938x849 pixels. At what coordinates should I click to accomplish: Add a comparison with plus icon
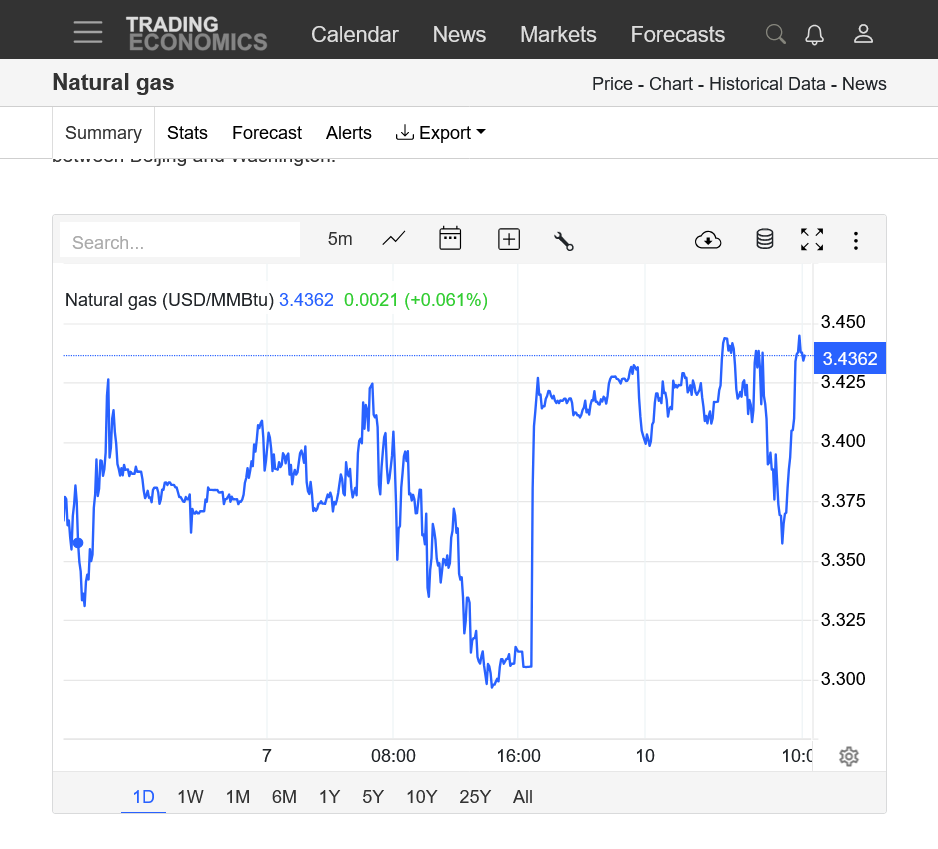509,239
